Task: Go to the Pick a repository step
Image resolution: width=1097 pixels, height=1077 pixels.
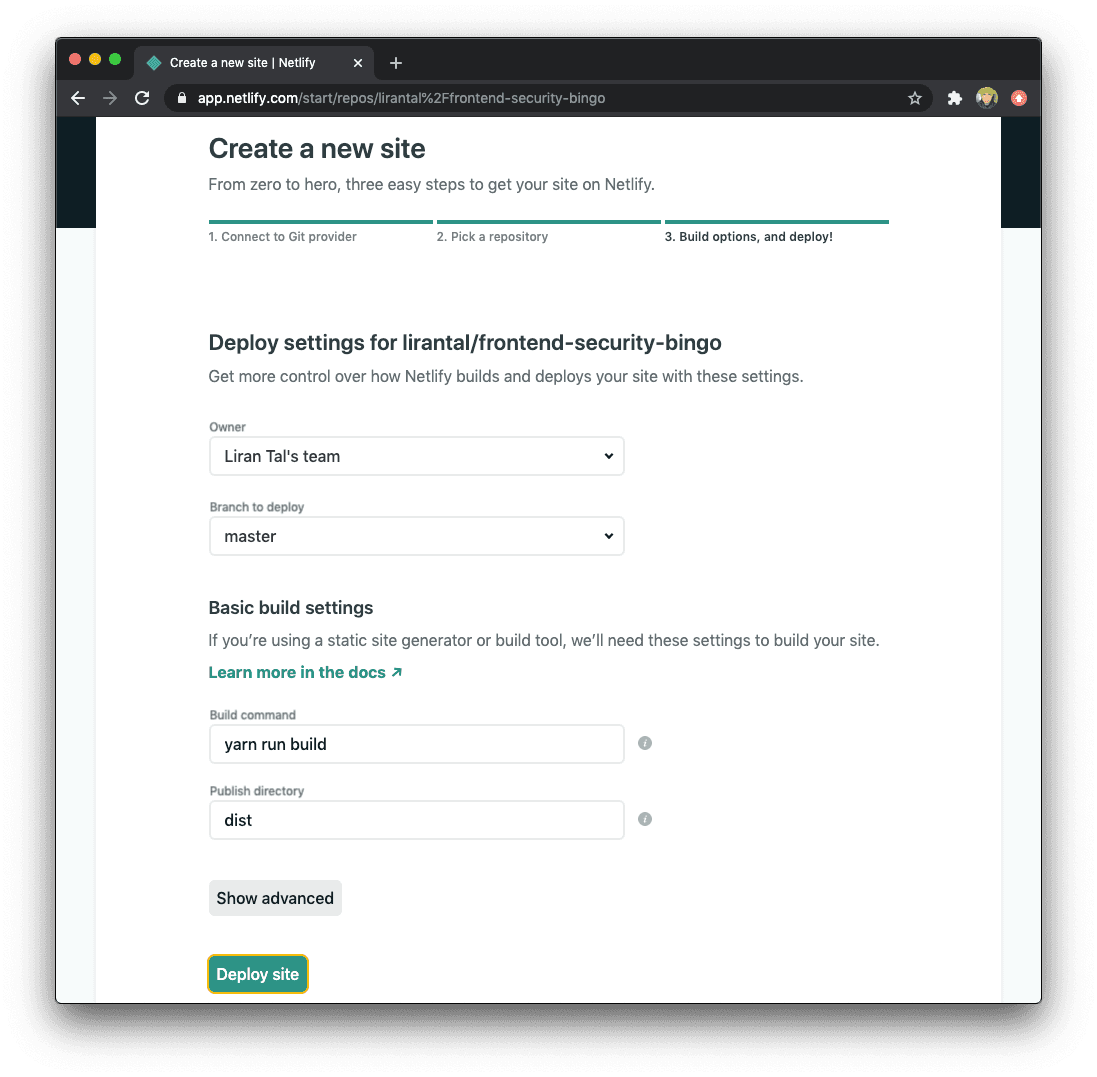Action: tap(493, 237)
